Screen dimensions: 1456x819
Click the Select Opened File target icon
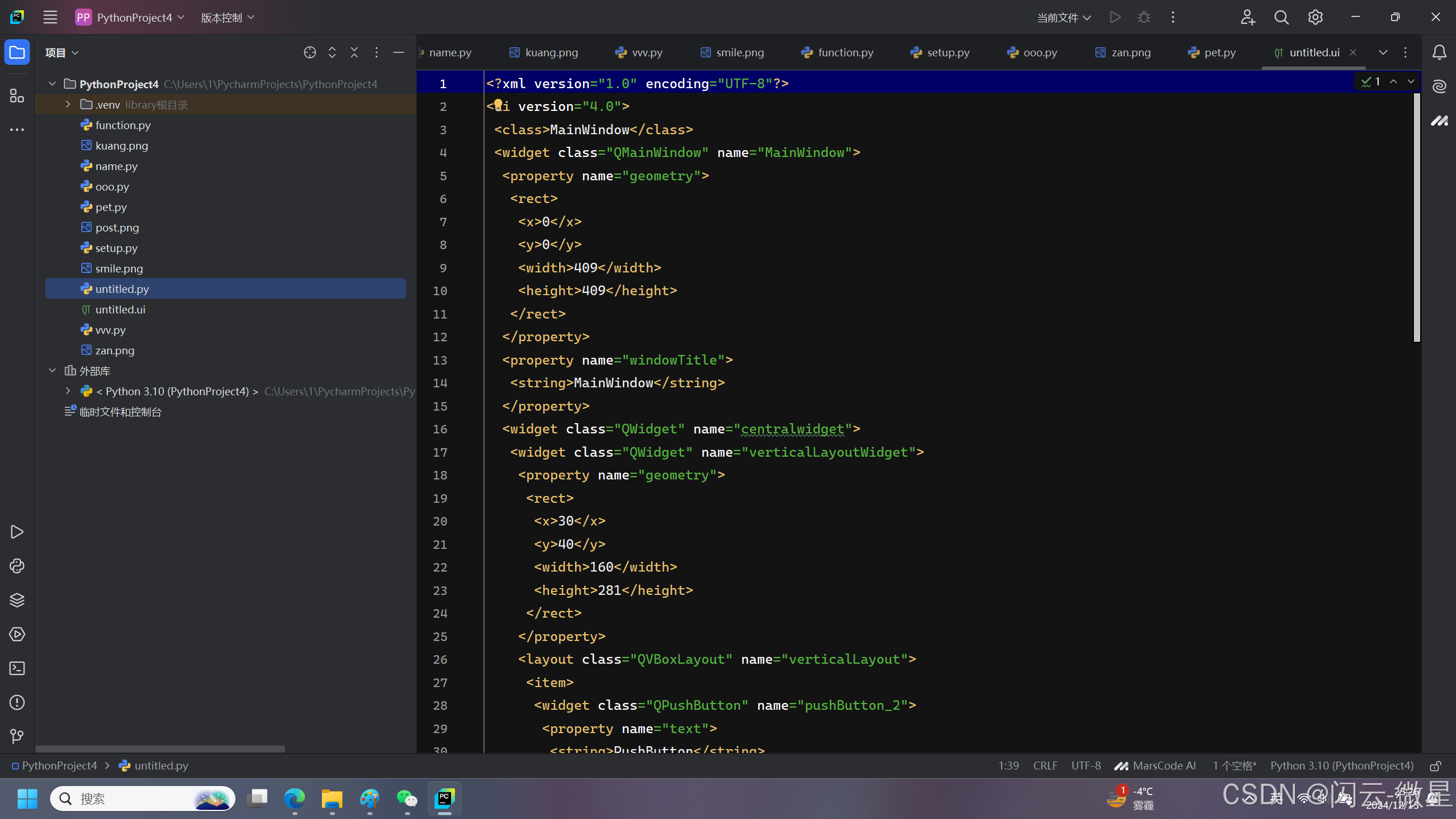[x=310, y=52]
